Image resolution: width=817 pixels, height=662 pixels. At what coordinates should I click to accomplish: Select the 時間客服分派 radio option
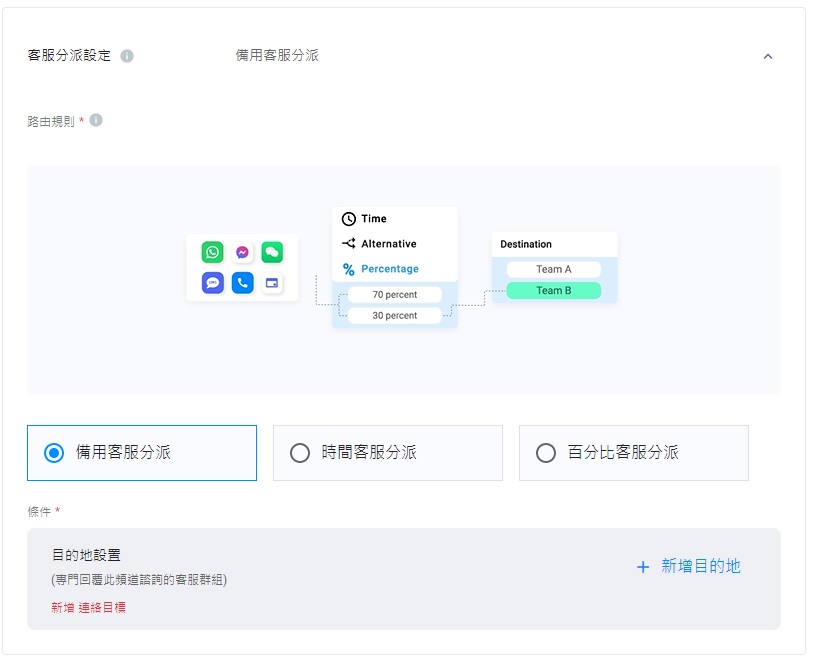click(x=388, y=453)
